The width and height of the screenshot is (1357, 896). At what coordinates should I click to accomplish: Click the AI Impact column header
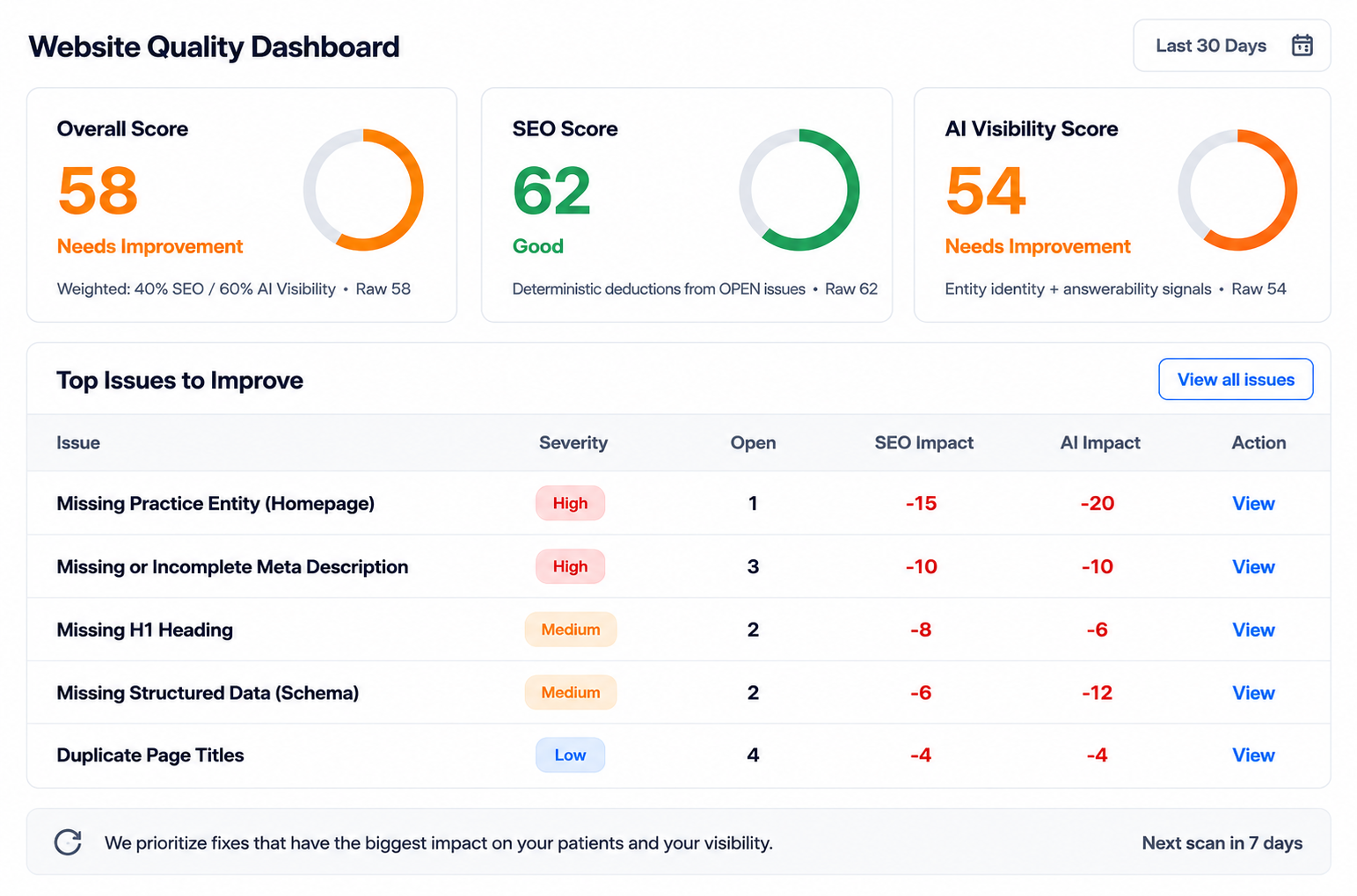tap(1099, 442)
